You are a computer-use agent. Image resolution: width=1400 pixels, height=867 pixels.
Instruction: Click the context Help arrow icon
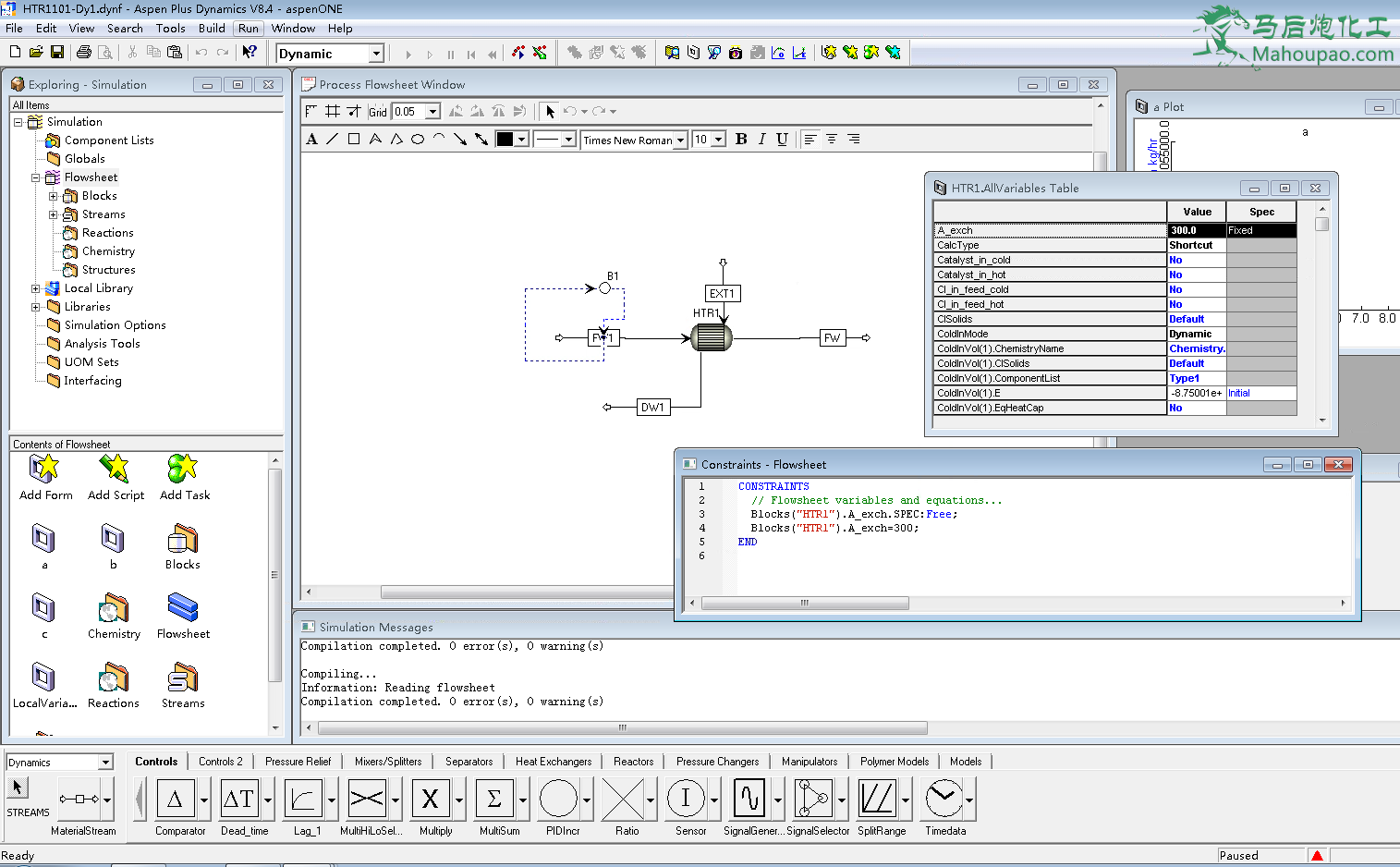pyautogui.click(x=250, y=53)
